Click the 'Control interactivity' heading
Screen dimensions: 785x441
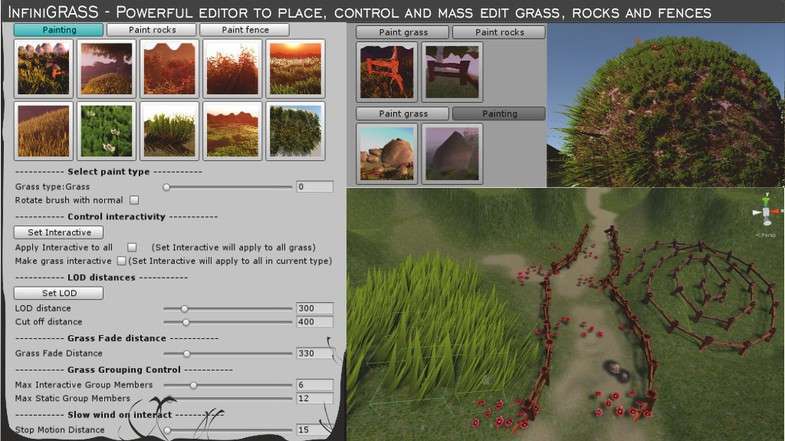(116, 217)
